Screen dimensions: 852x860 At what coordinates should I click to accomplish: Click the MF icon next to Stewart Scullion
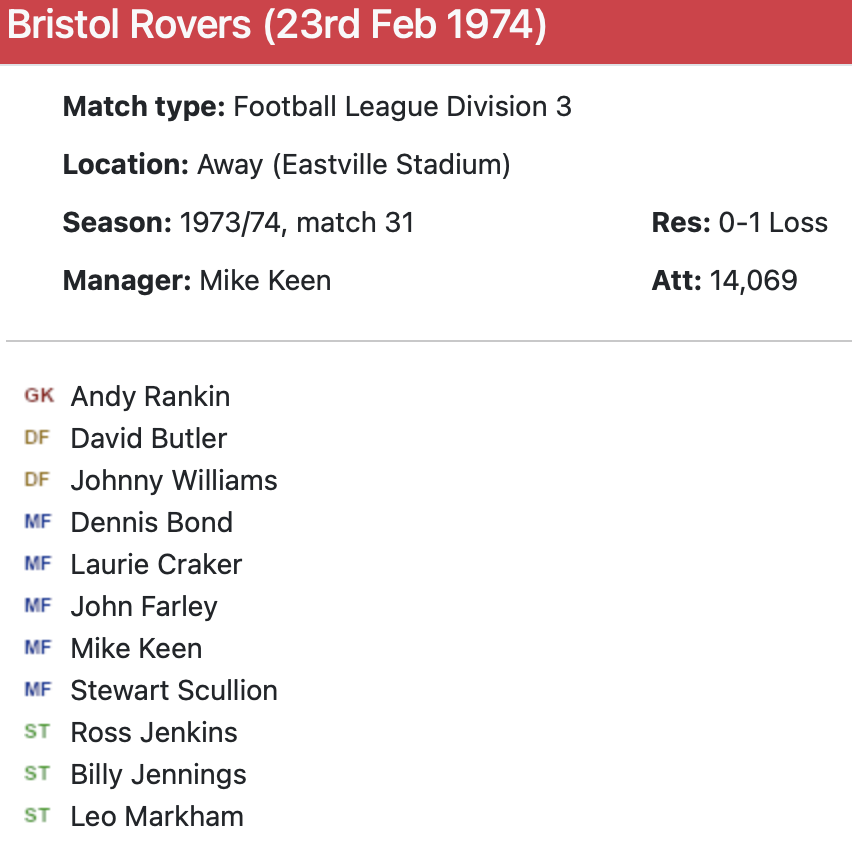[x=37, y=690]
